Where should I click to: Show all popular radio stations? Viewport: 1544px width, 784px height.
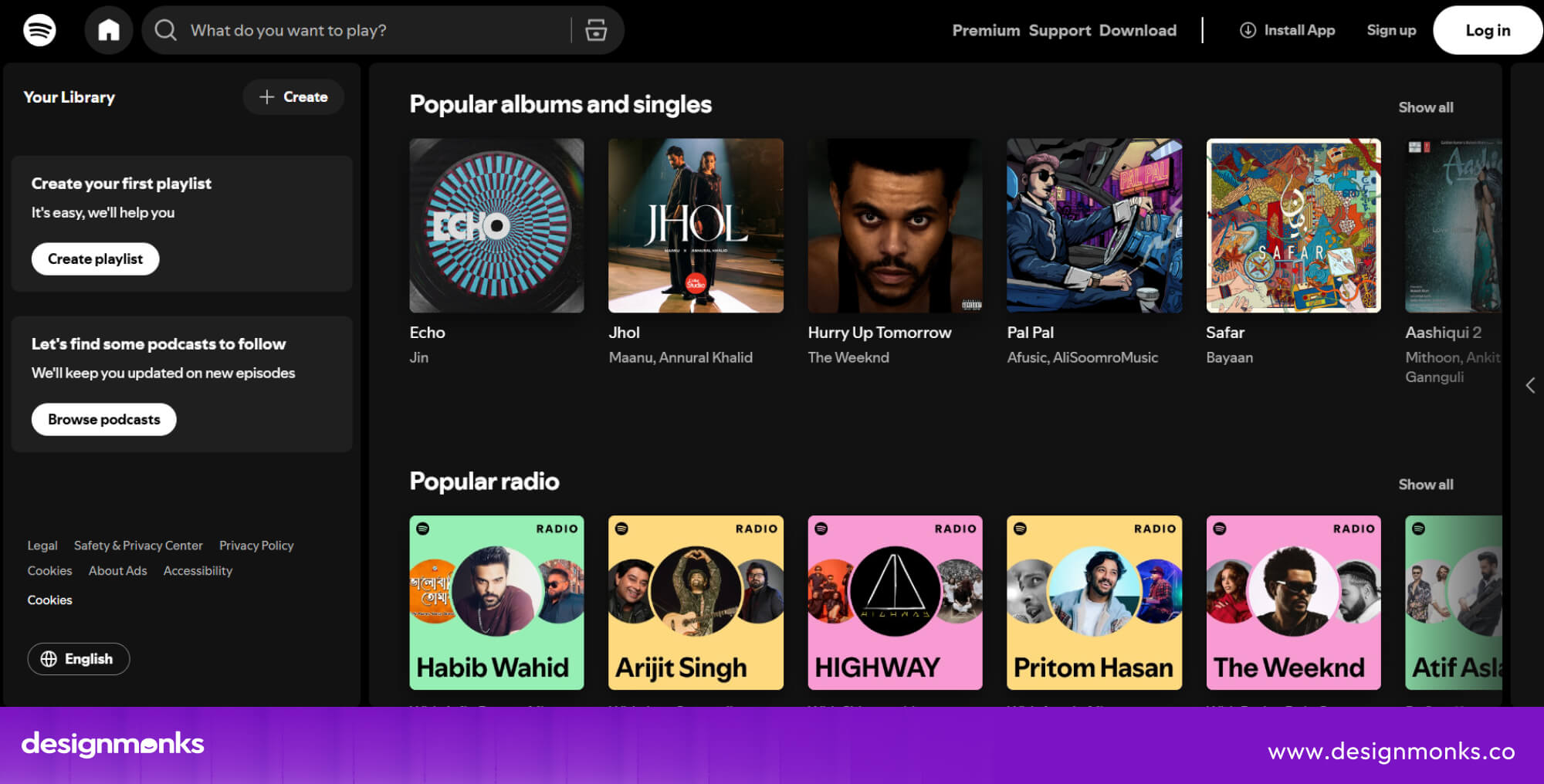click(x=1425, y=485)
